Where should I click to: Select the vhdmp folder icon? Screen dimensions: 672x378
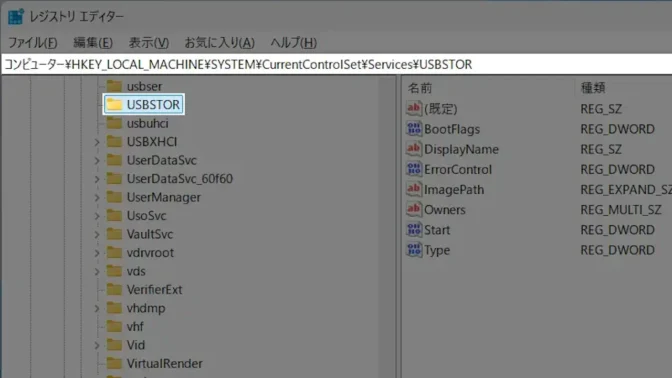tap(114, 308)
